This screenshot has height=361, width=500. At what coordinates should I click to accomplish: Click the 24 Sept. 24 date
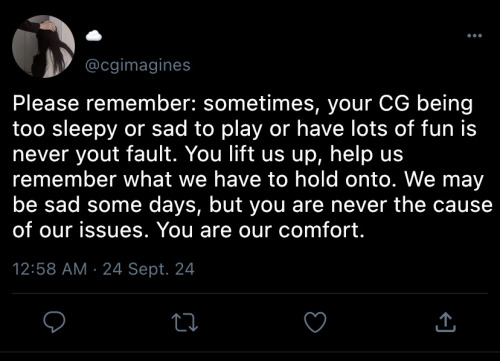[x=148, y=269]
